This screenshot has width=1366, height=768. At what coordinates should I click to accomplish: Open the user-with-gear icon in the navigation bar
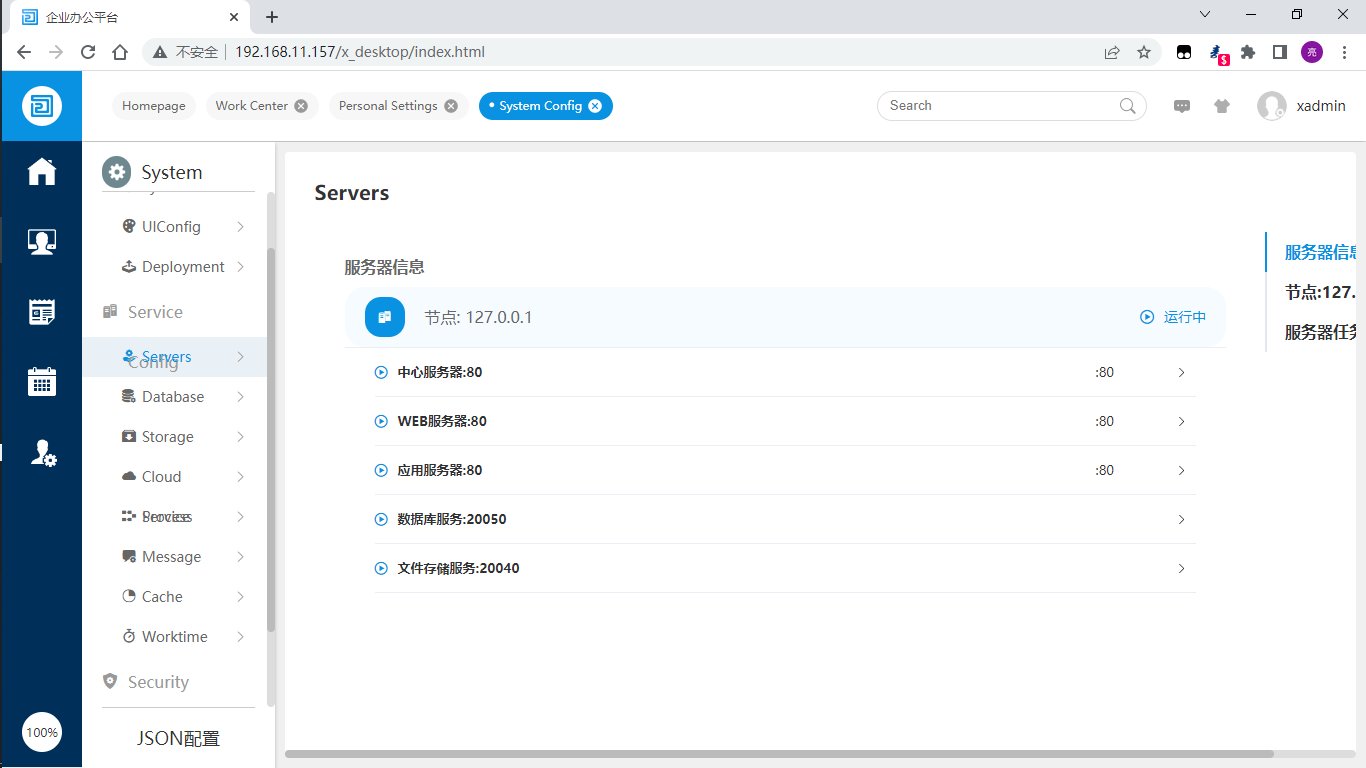tap(42, 452)
